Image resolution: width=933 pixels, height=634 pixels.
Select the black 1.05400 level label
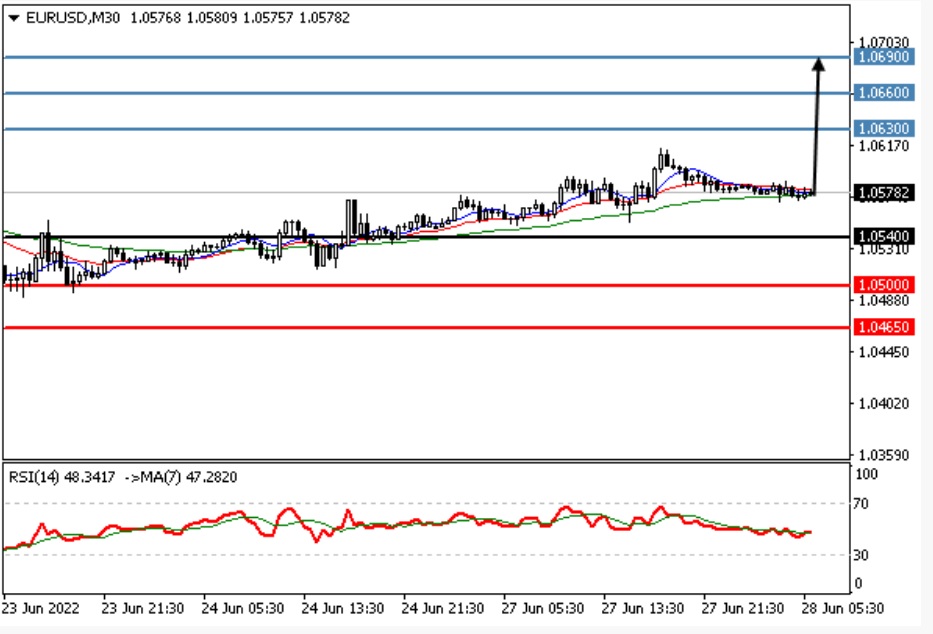(884, 237)
